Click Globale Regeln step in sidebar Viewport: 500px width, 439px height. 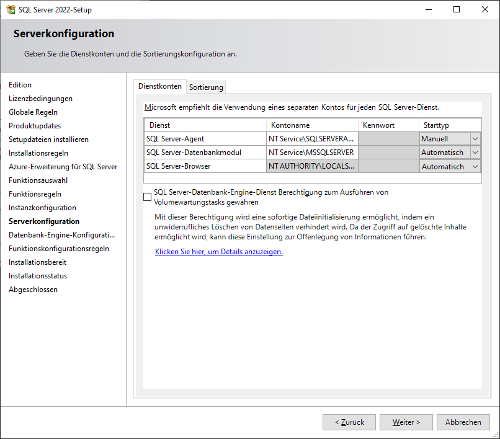pyautogui.click(x=33, y=112)
